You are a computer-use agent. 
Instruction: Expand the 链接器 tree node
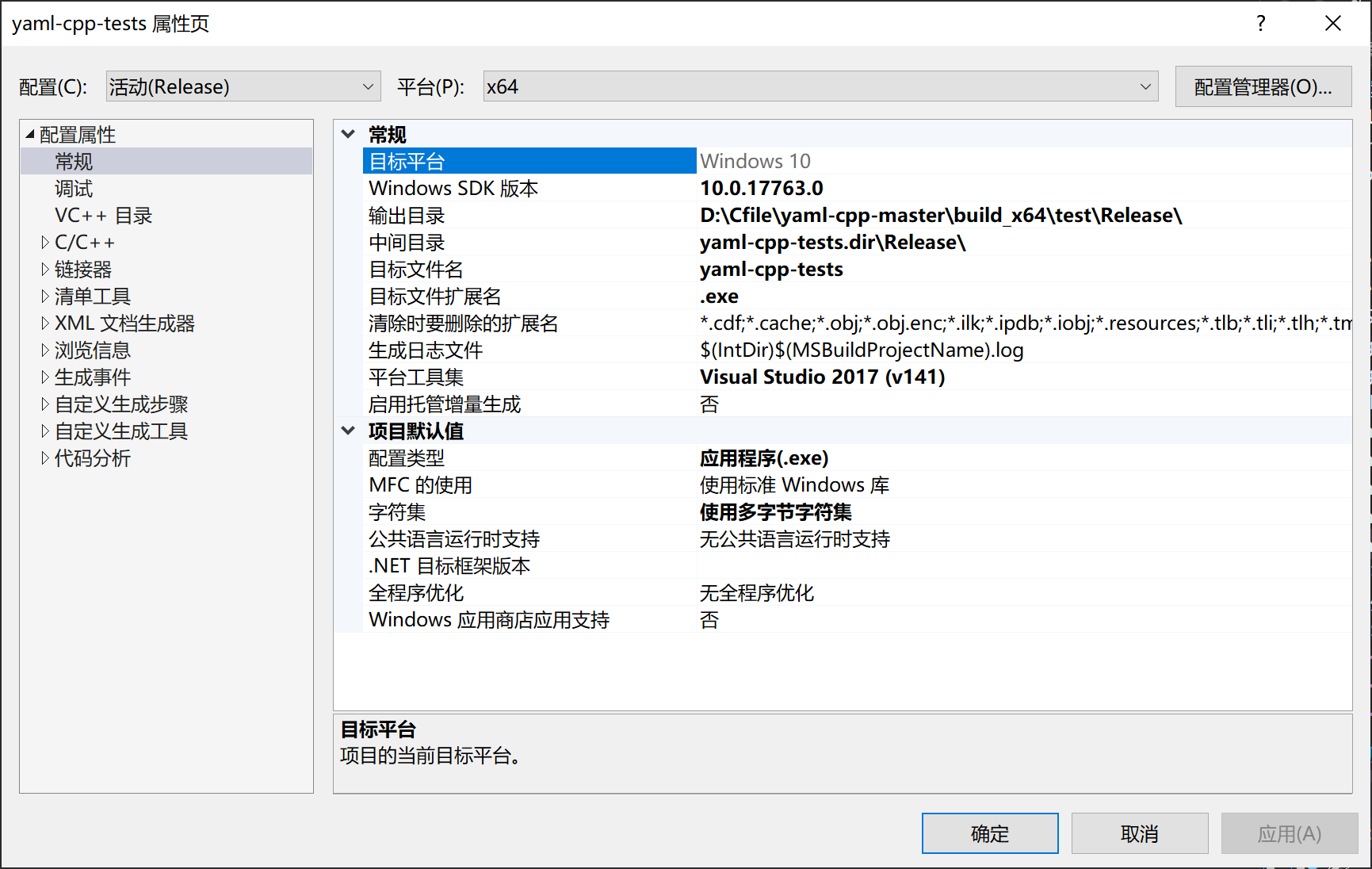45,269
